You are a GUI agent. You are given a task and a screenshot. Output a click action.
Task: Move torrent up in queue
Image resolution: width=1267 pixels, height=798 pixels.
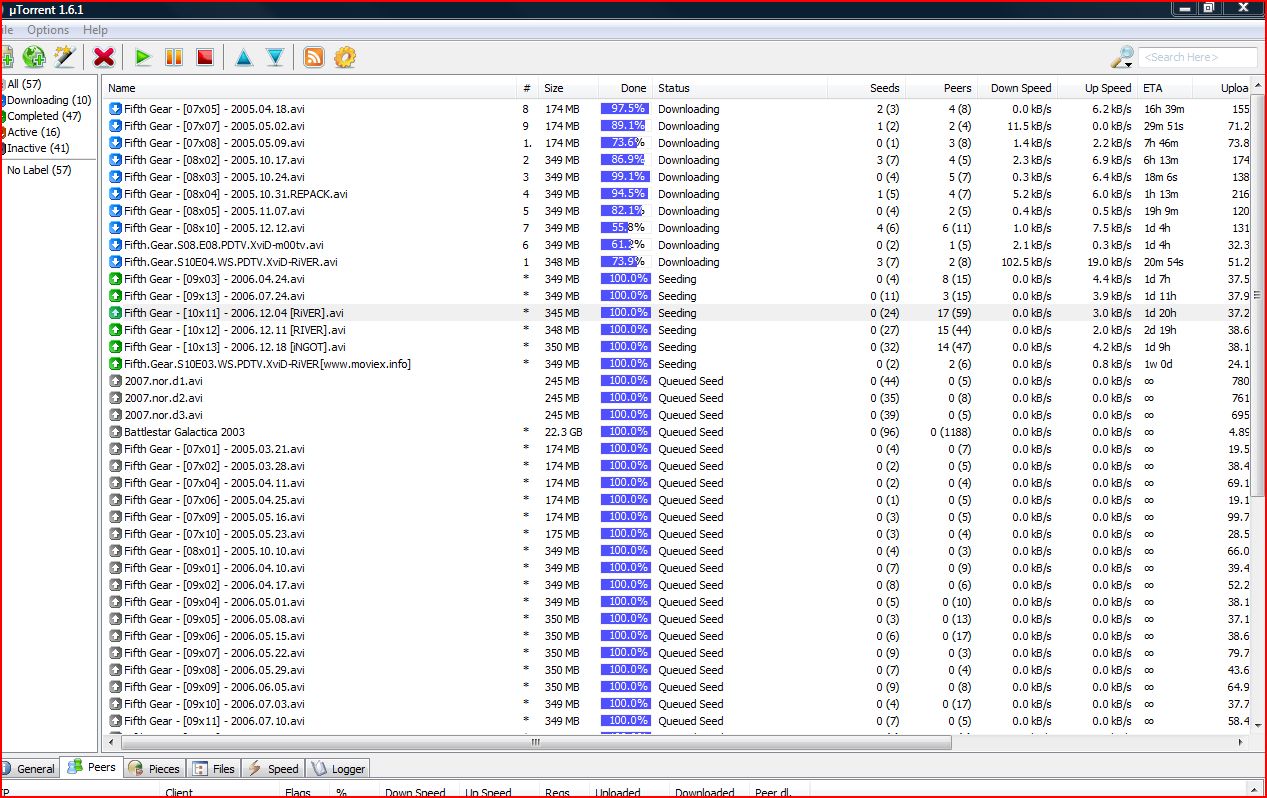[x=244, y=57]
